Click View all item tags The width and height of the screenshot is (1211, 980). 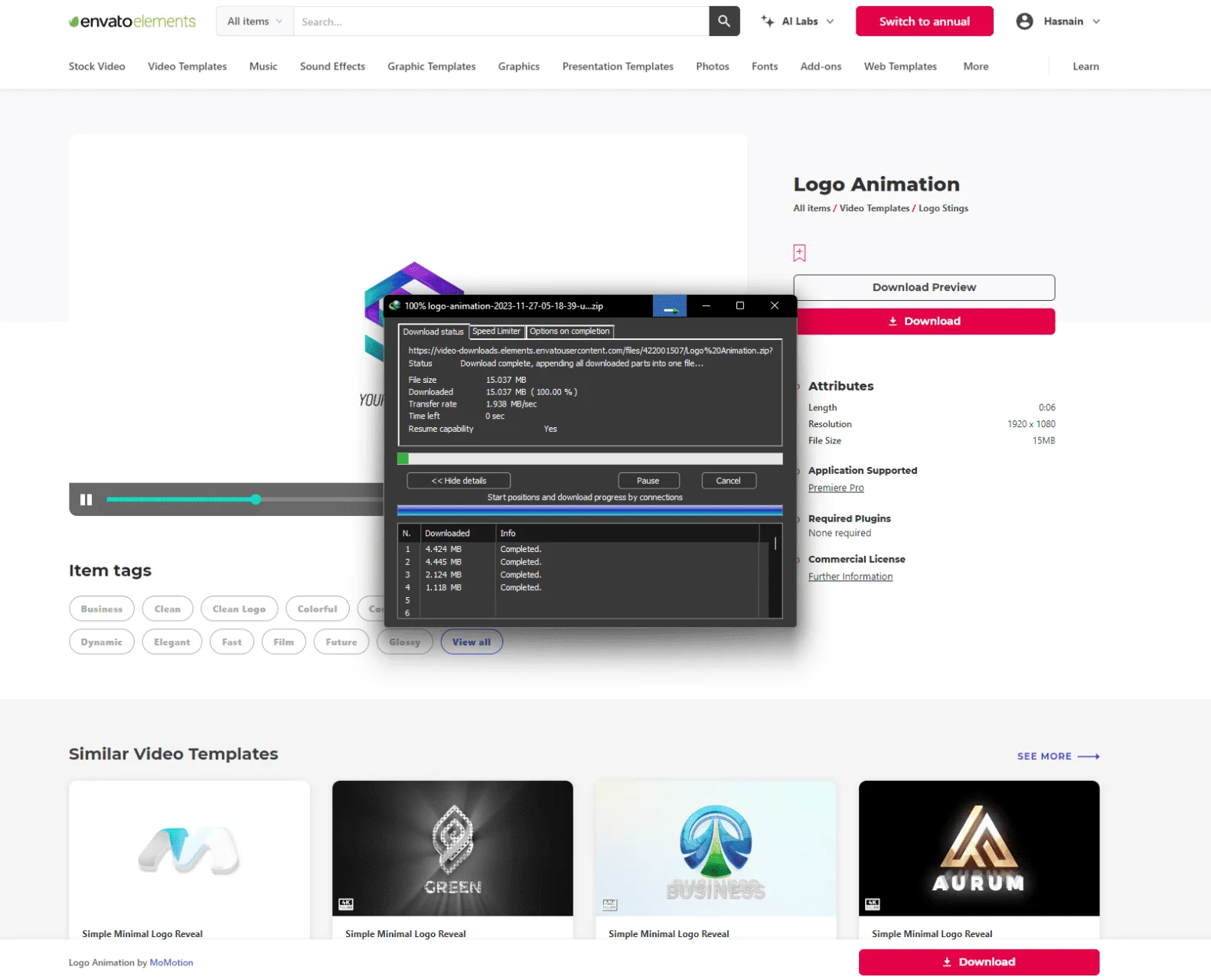472,642
